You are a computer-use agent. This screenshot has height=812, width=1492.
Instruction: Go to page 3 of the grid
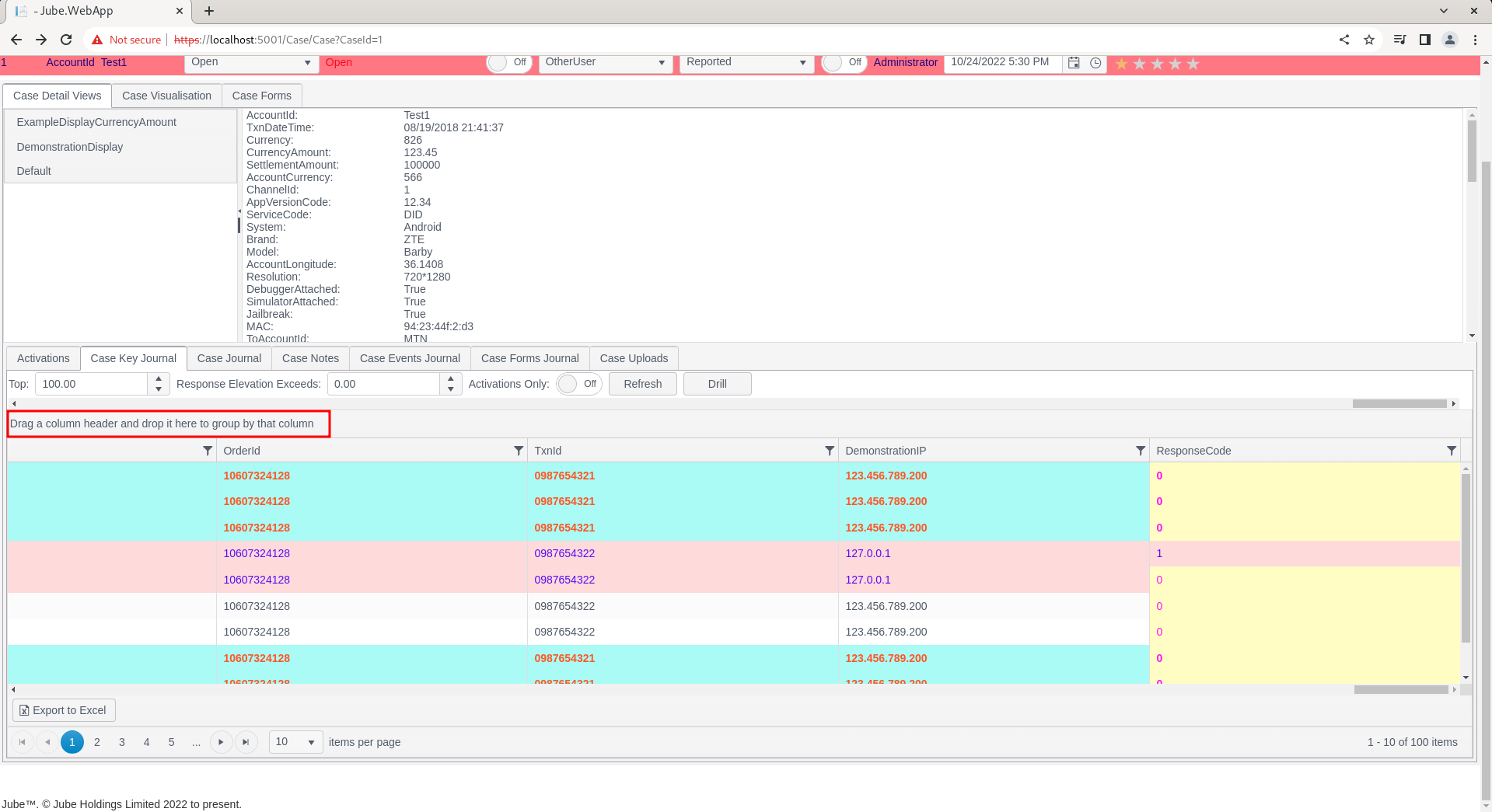click(x=122, y=742)
